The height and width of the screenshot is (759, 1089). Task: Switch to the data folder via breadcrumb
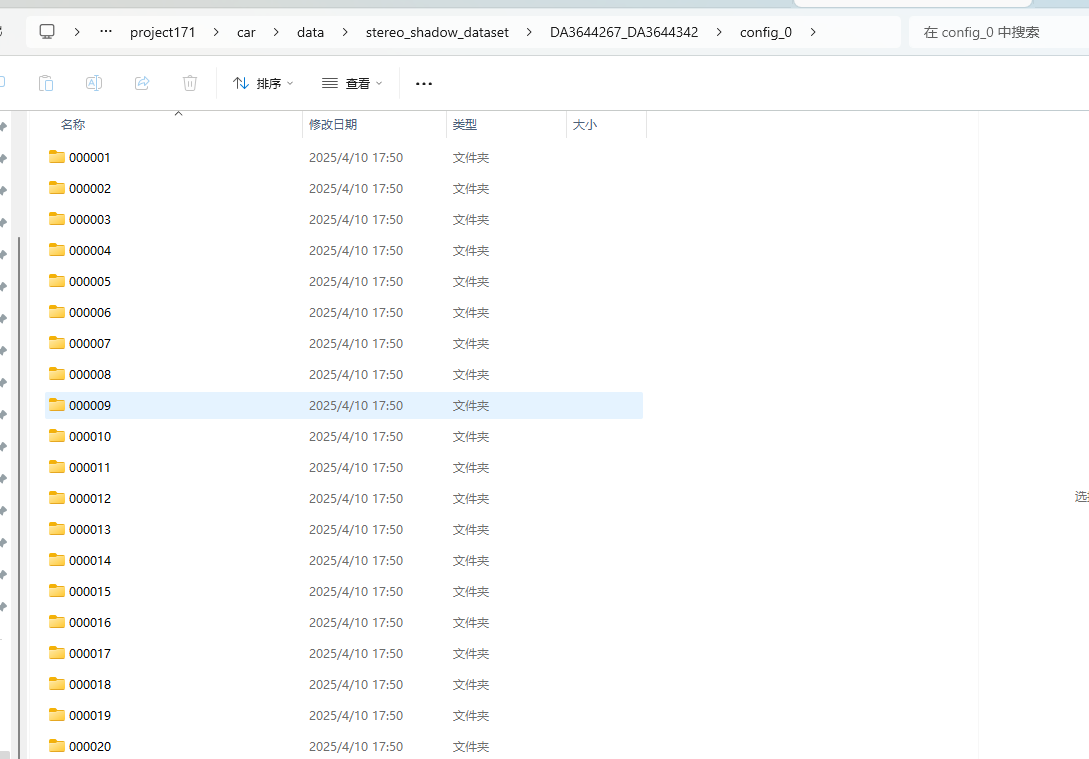click(310, 31)
